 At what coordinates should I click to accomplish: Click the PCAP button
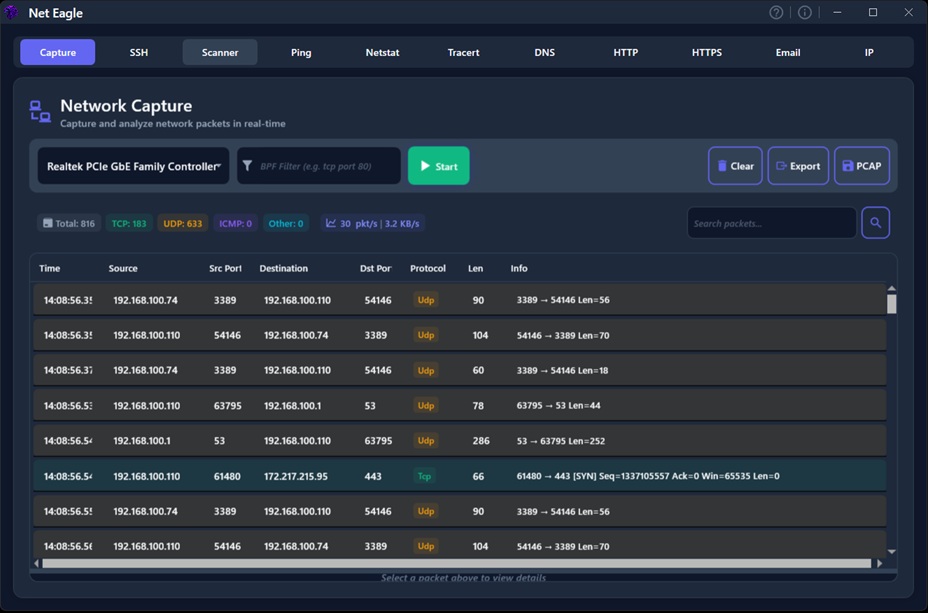point(861,166)
